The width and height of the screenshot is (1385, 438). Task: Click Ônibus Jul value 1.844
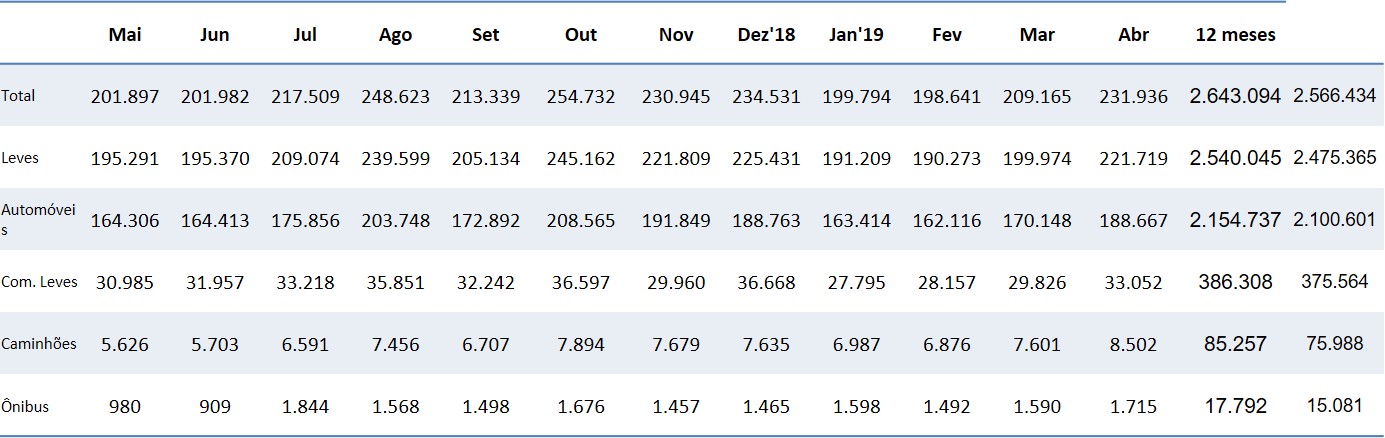[x=305, y=407]
